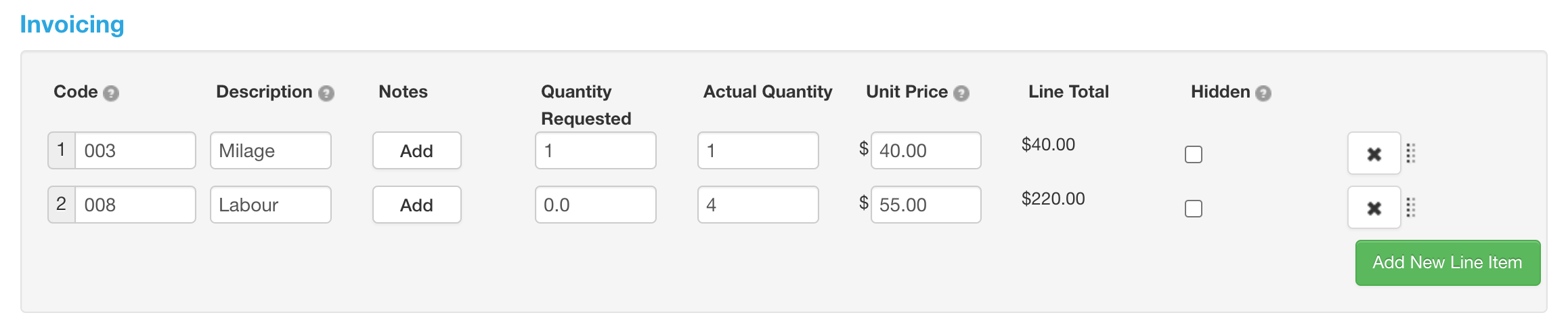Click the 55.00 unit price field
The width and height of the screenshot is (1568, 336).
click(926, 205)
